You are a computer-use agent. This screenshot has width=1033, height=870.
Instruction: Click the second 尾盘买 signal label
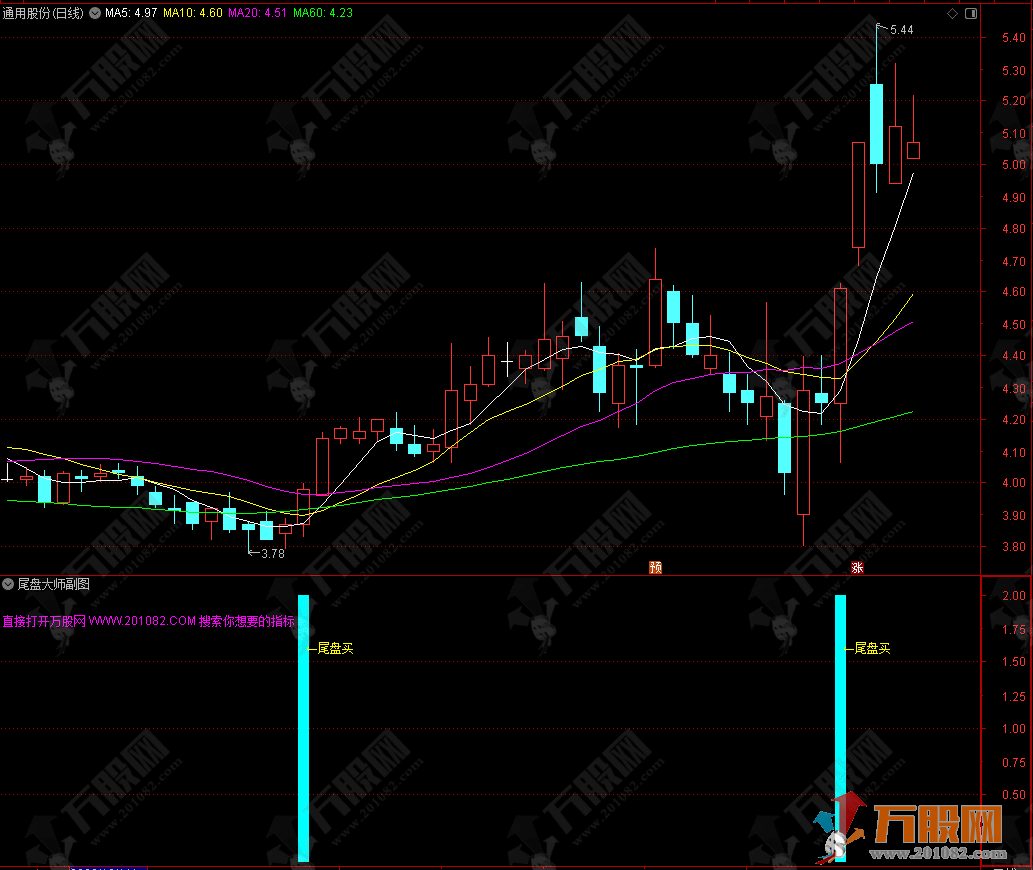click(x=872, y=648)
